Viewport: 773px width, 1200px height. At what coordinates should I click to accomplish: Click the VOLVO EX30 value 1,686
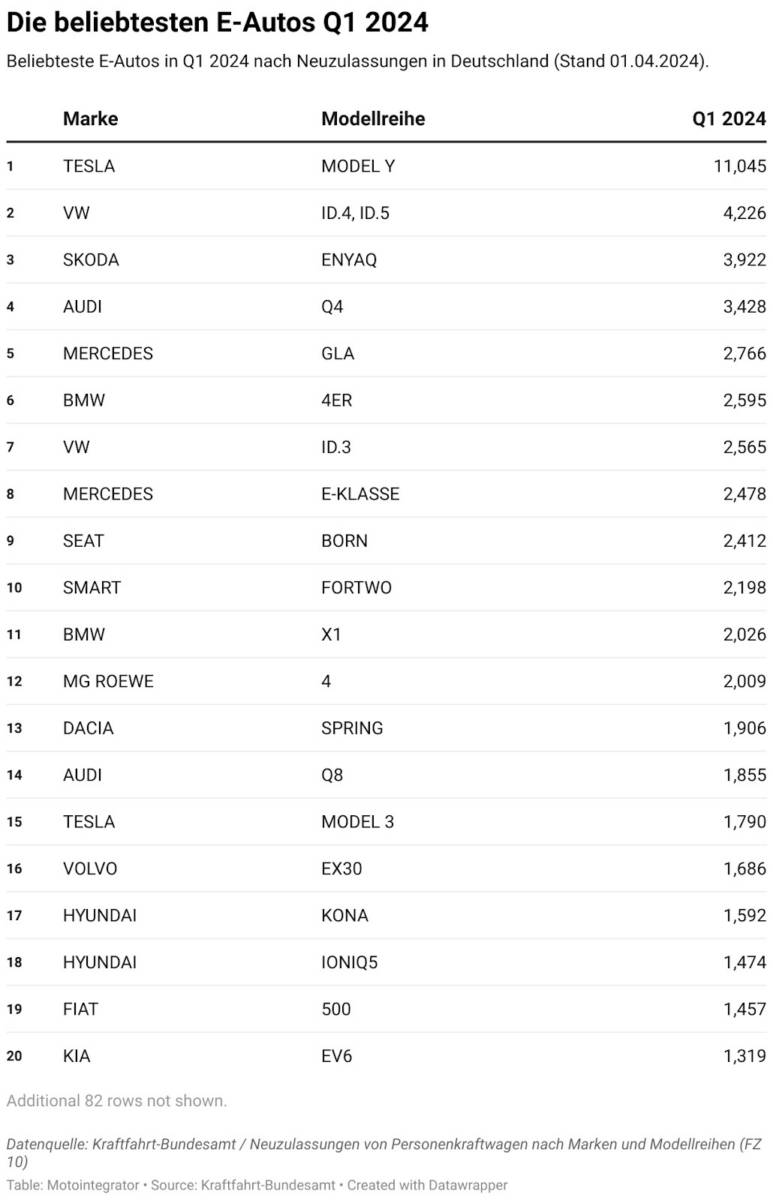(x=745, y=869)
